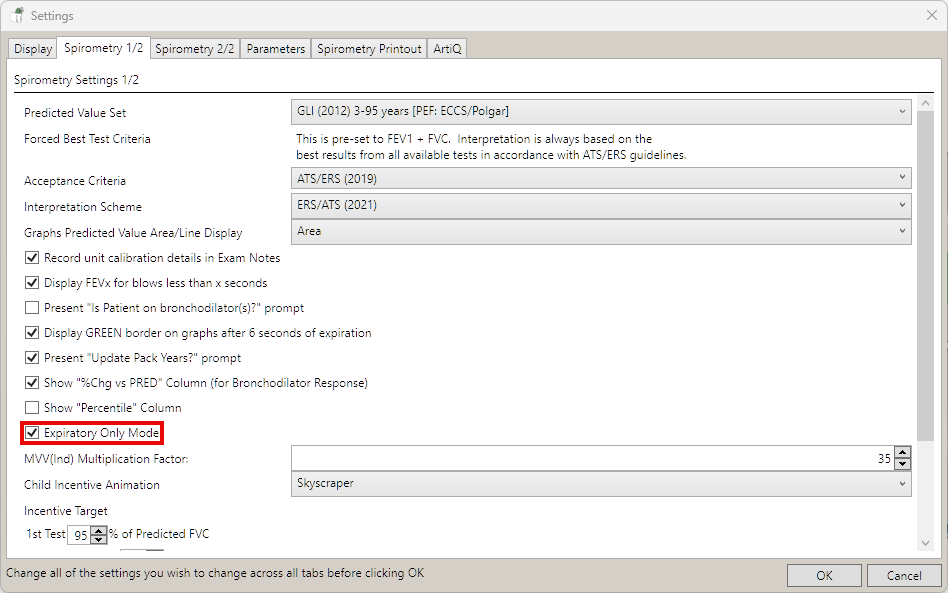Decrease 1st Test percent with down arrow

click(99, 539)
